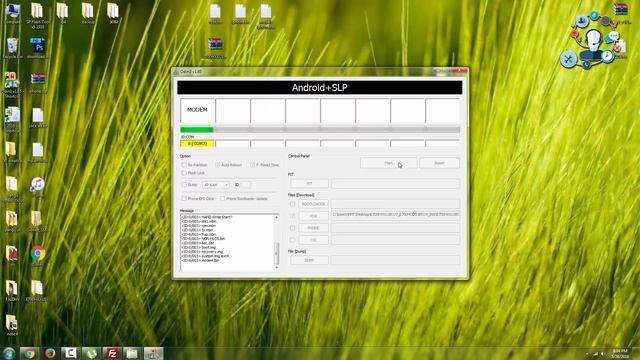Open Chrome from the taskbar
Screen dimensions: 640x360
[x=29, y=353]
